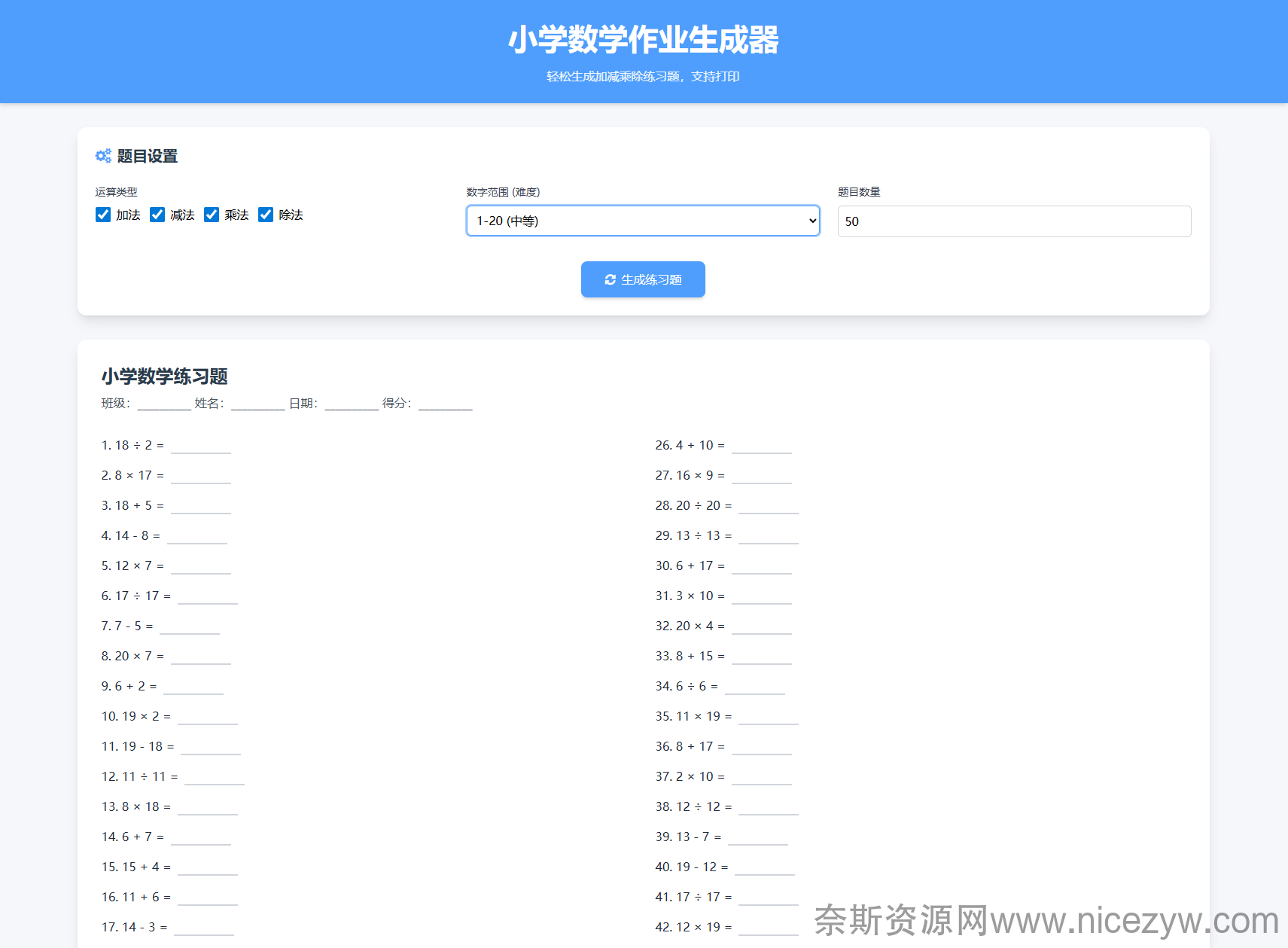
Task: Click the answer blank for 11 × 19
Action: pyautogui.click(x=768, y=718)
